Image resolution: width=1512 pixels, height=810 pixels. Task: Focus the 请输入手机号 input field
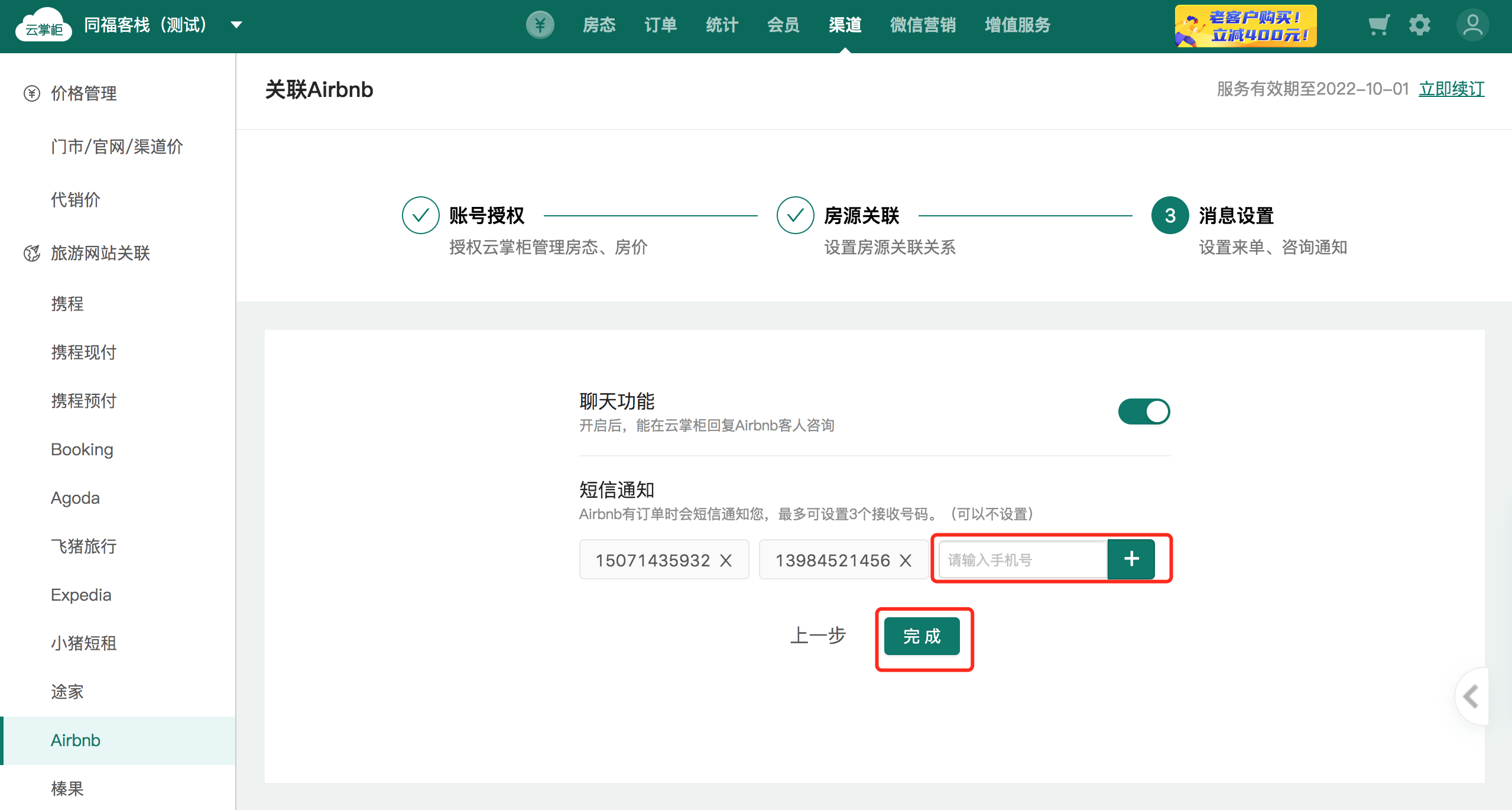click(1023, 560)
